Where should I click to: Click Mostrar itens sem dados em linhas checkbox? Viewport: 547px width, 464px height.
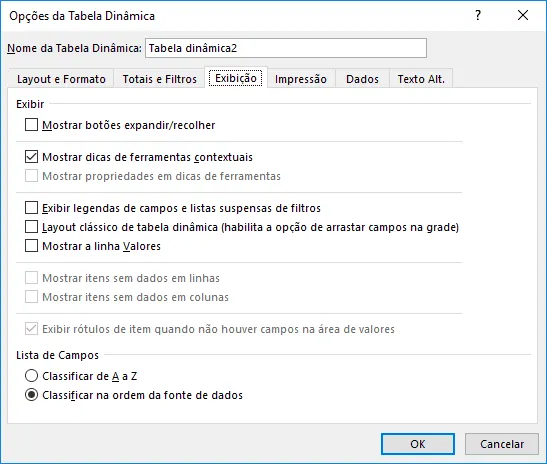tap(31, 278)
